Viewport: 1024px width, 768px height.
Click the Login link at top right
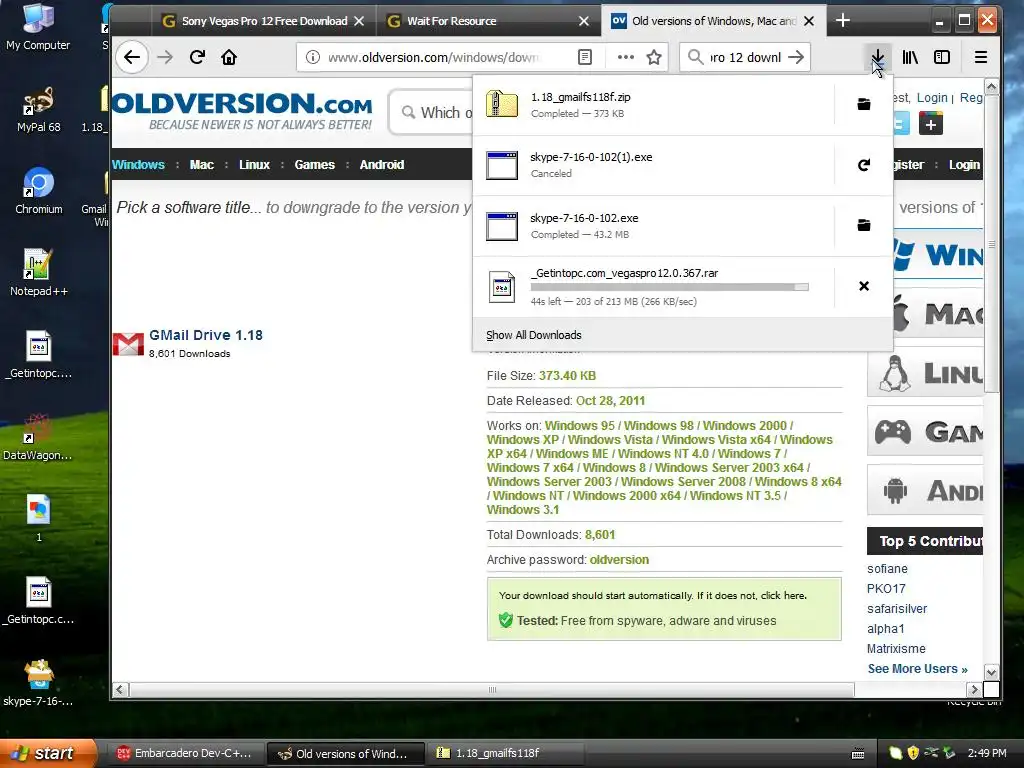click(931, 97)
